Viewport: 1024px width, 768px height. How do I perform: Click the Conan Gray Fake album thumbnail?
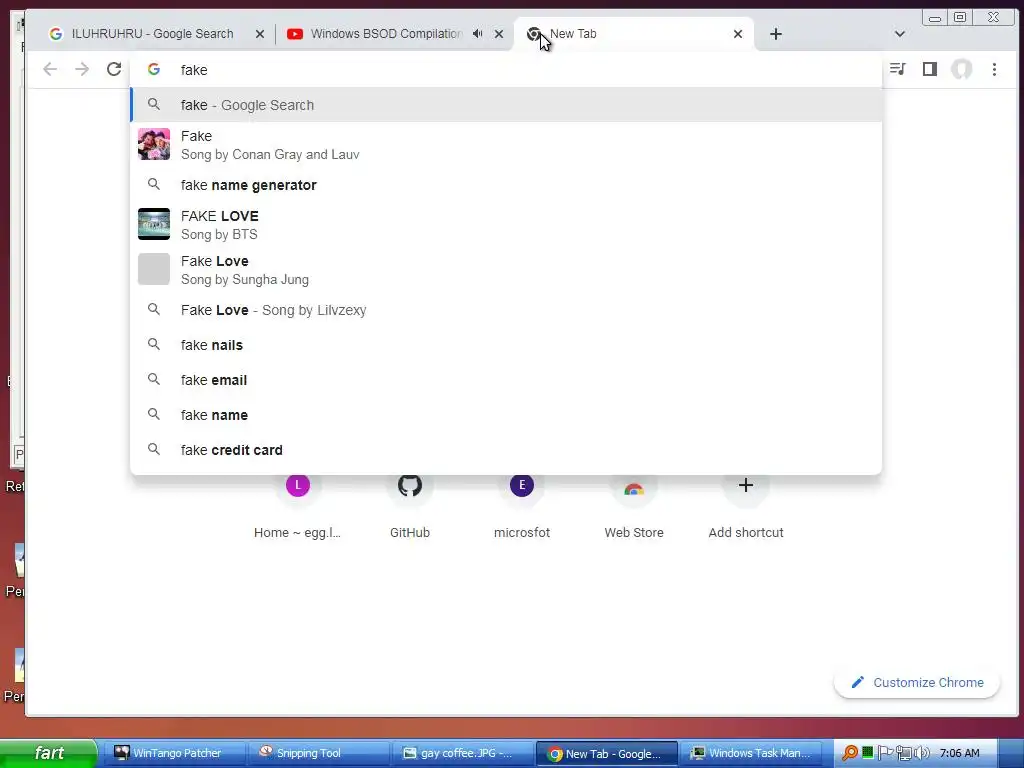(154, 144)
